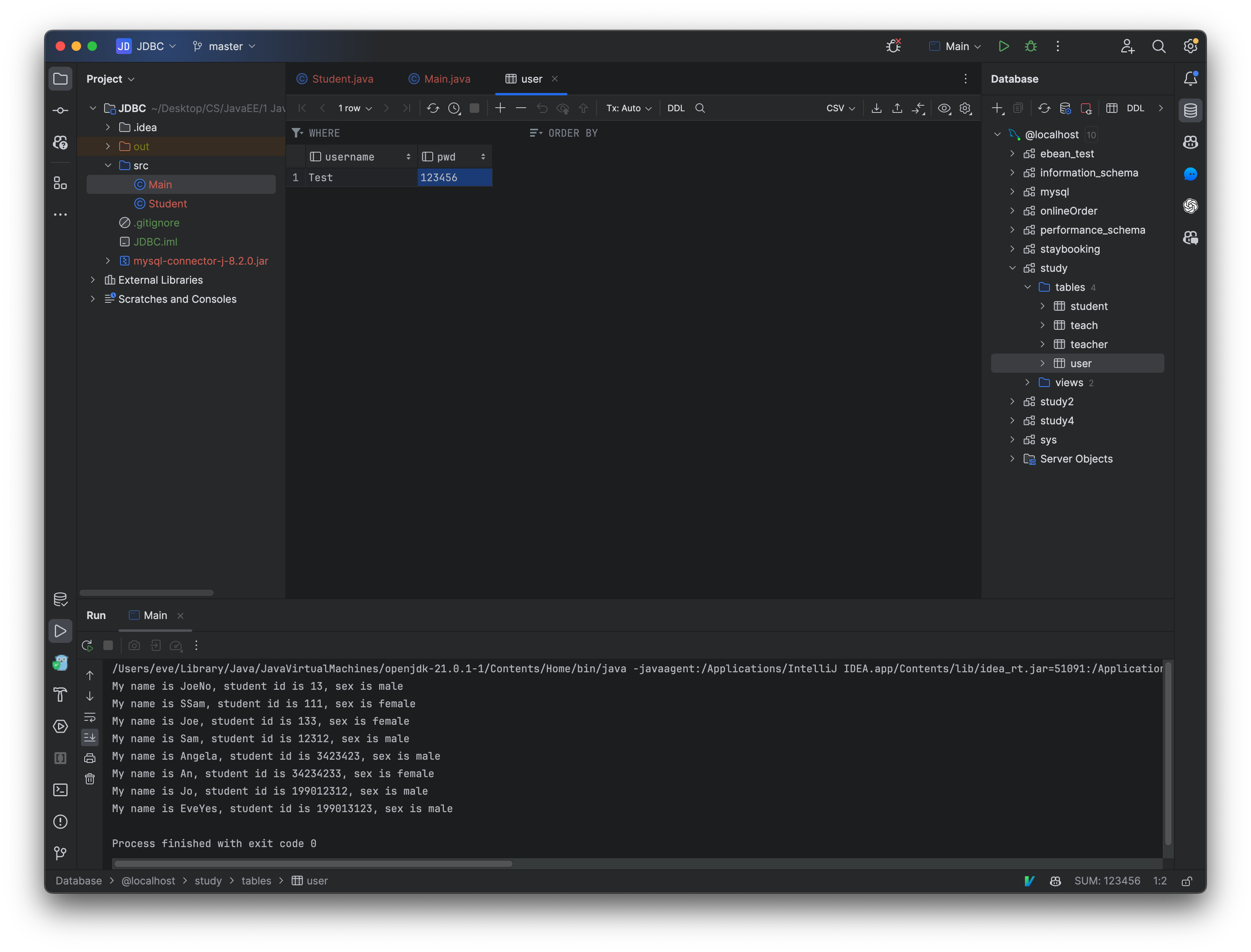Screen dimensions: 1251x952
Task: Toggle soft-wrap in the Run console
Action: (x=89, y=718)
